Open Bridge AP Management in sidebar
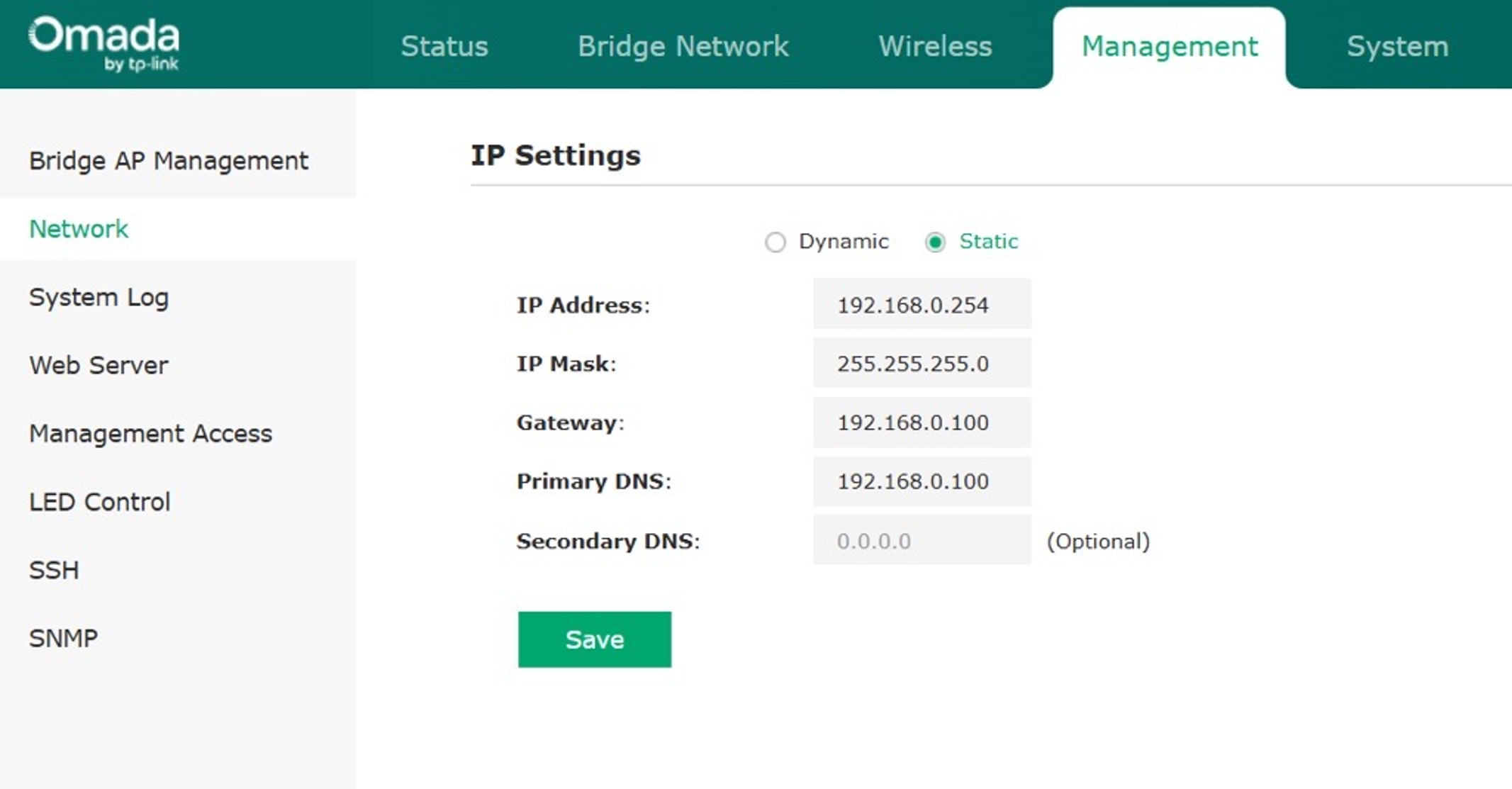The height and width of the screenshot is (789, 1512). point(169,161)
